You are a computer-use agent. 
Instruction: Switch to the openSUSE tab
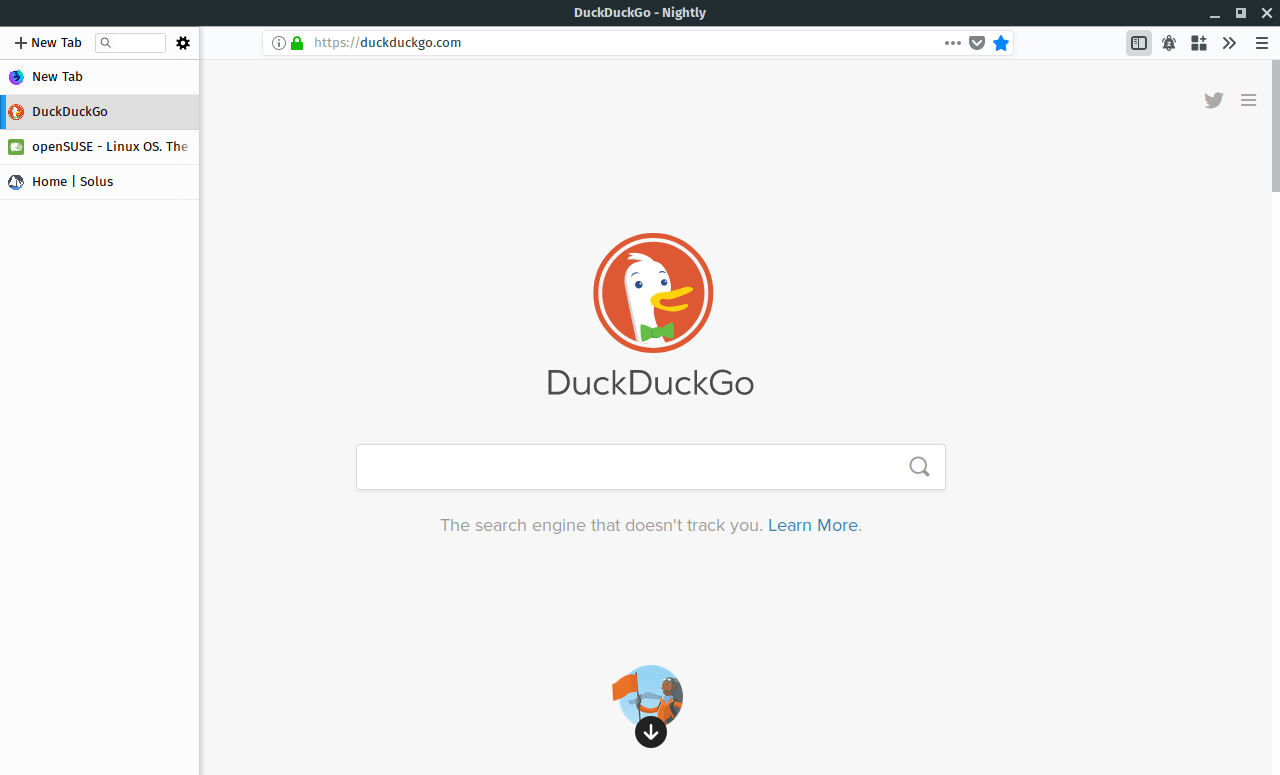point(100,147)
